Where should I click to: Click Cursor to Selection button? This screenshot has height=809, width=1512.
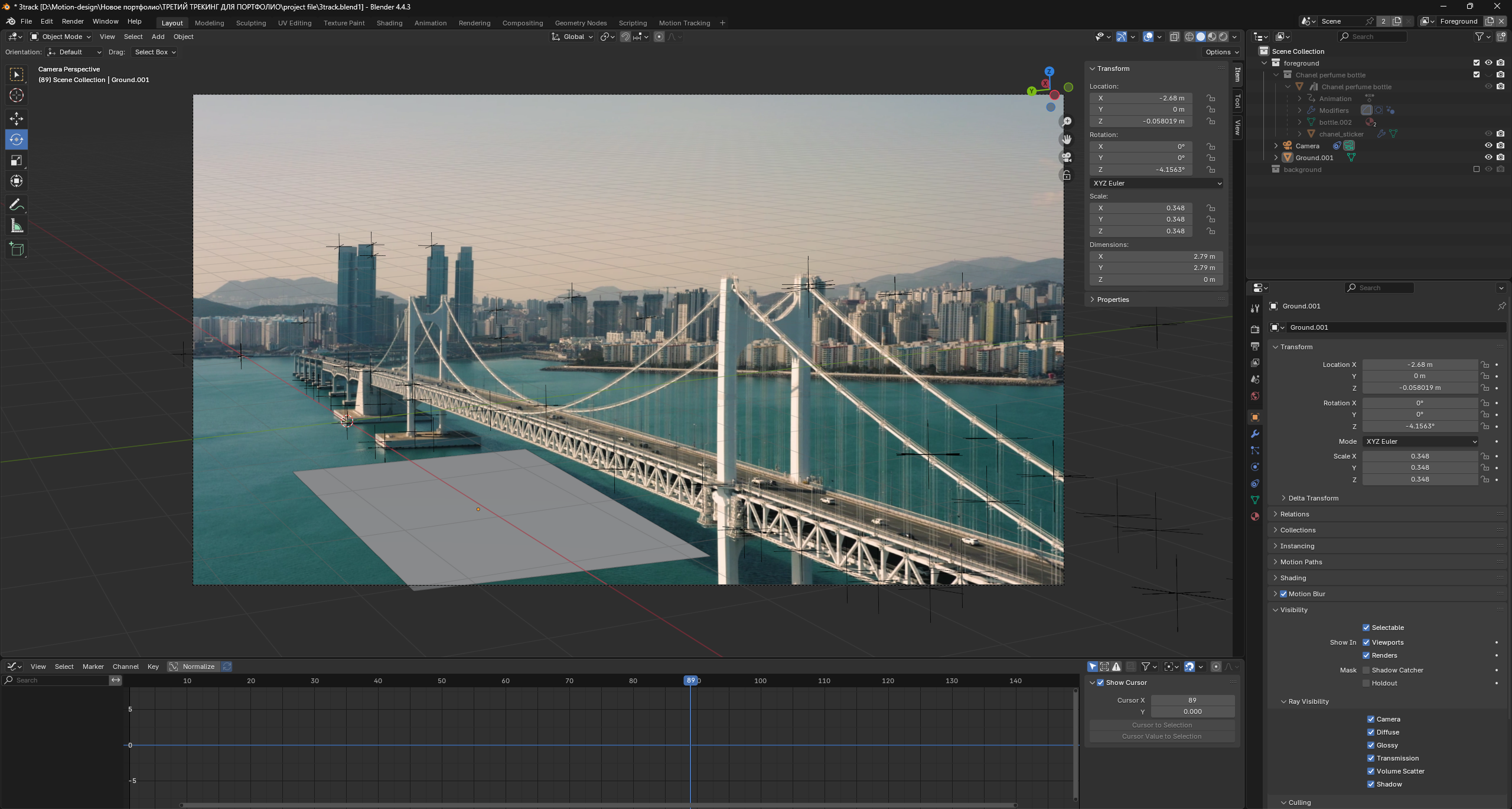(x=1161, y=725)
